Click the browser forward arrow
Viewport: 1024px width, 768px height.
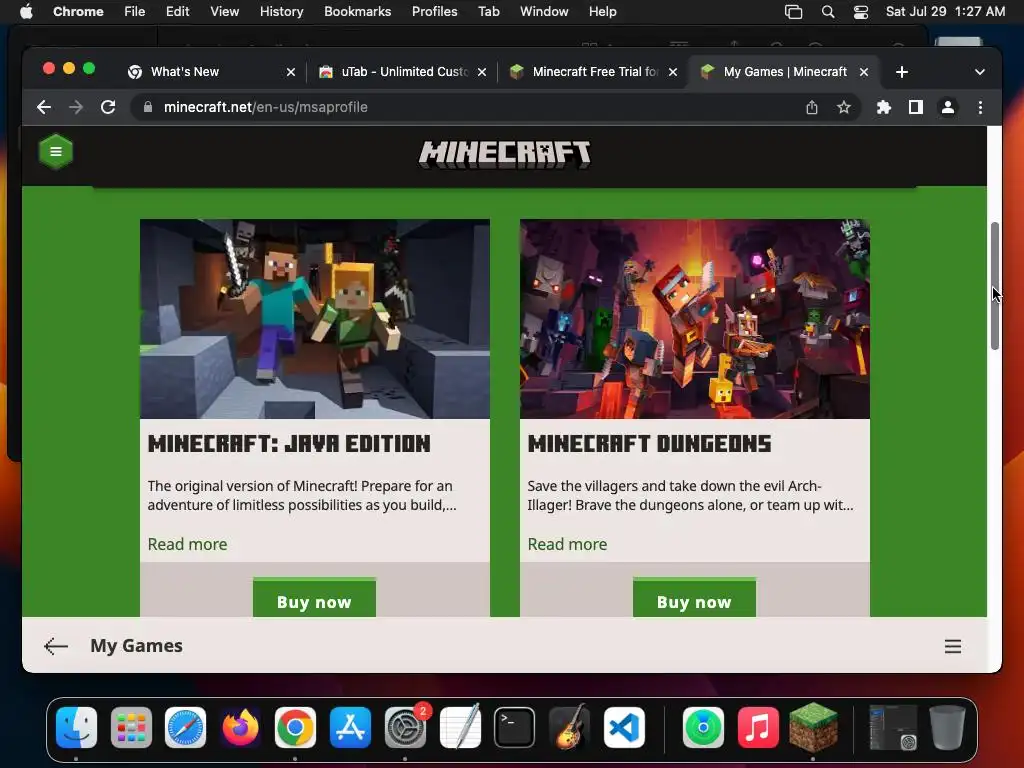(76, 107)
